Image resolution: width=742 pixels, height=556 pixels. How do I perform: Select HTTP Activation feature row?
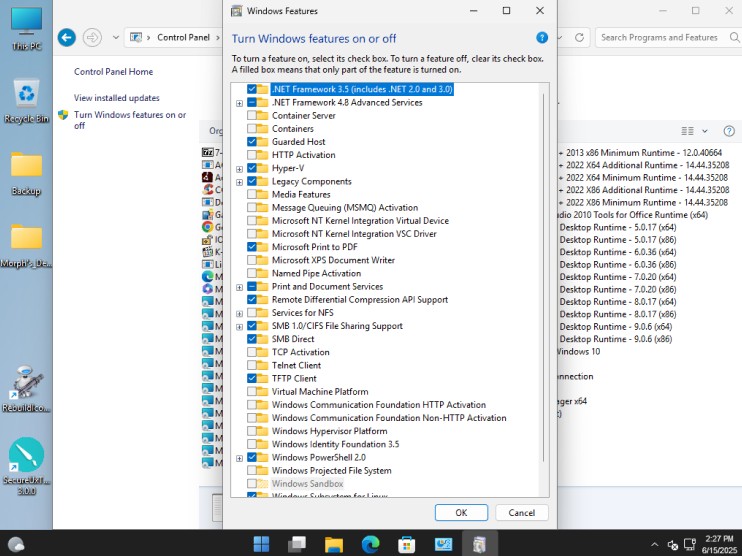tap(303, 155)
